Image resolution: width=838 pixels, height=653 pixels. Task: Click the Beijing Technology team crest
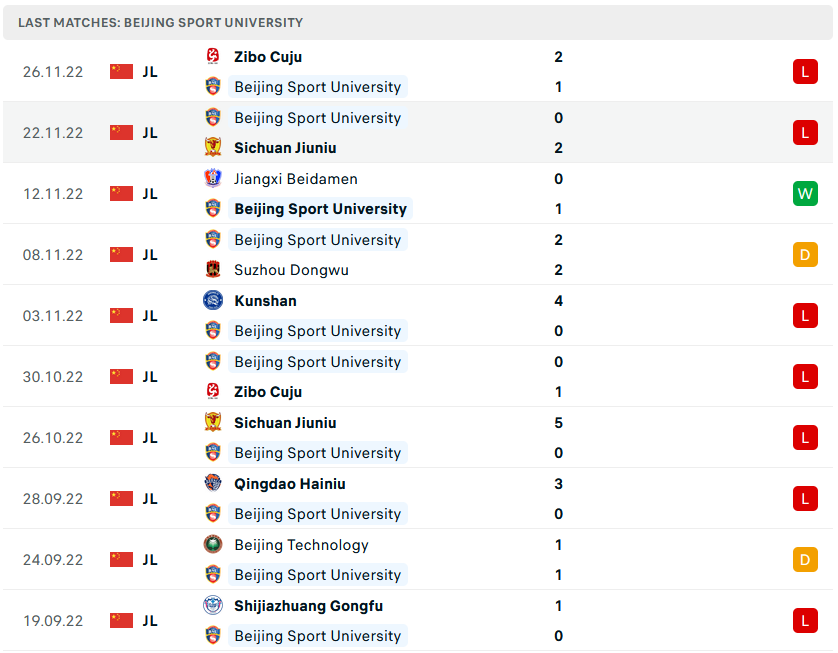pyautogui.click(x=212, y=545)
